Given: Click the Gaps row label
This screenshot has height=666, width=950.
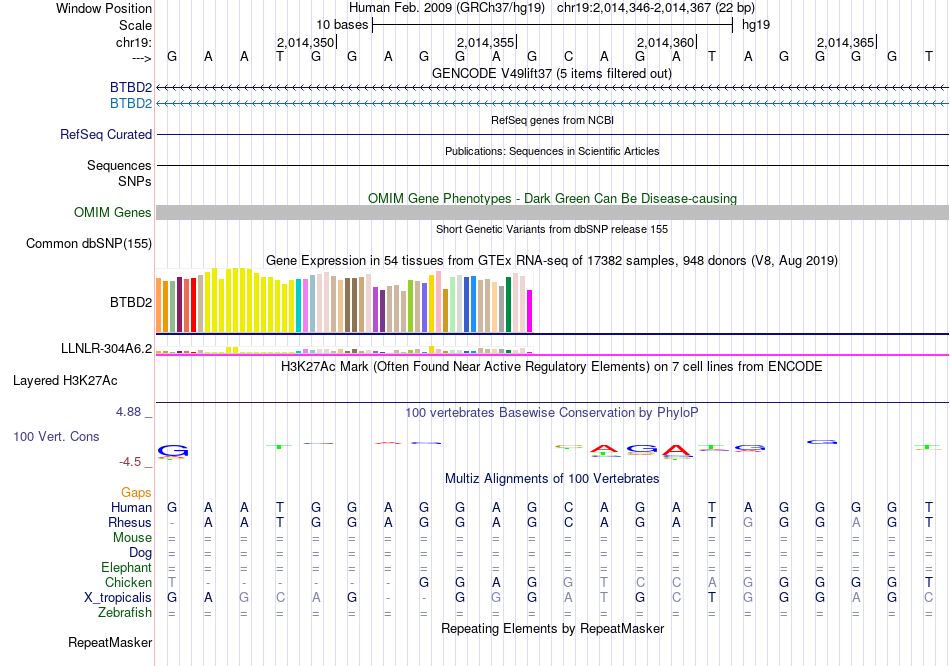Looking at the screenshot, I should coord(136,493).
